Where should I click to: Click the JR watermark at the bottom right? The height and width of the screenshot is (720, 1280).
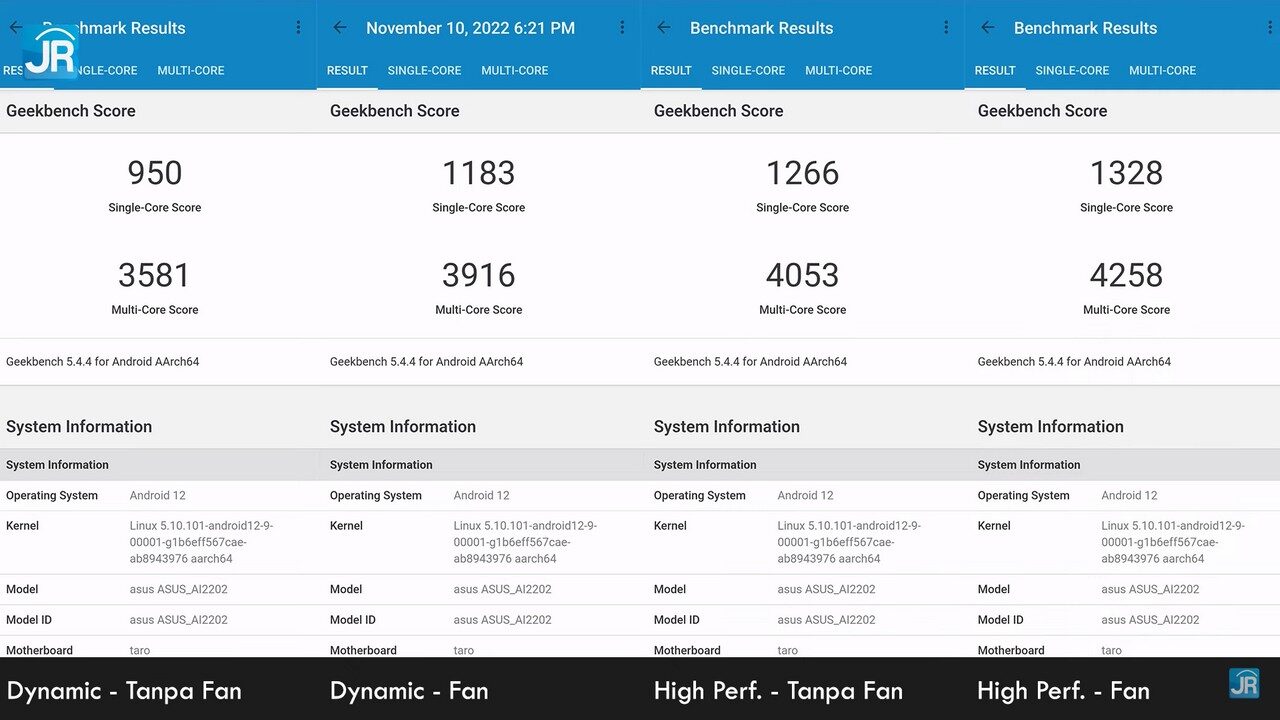pos(1244,684)
